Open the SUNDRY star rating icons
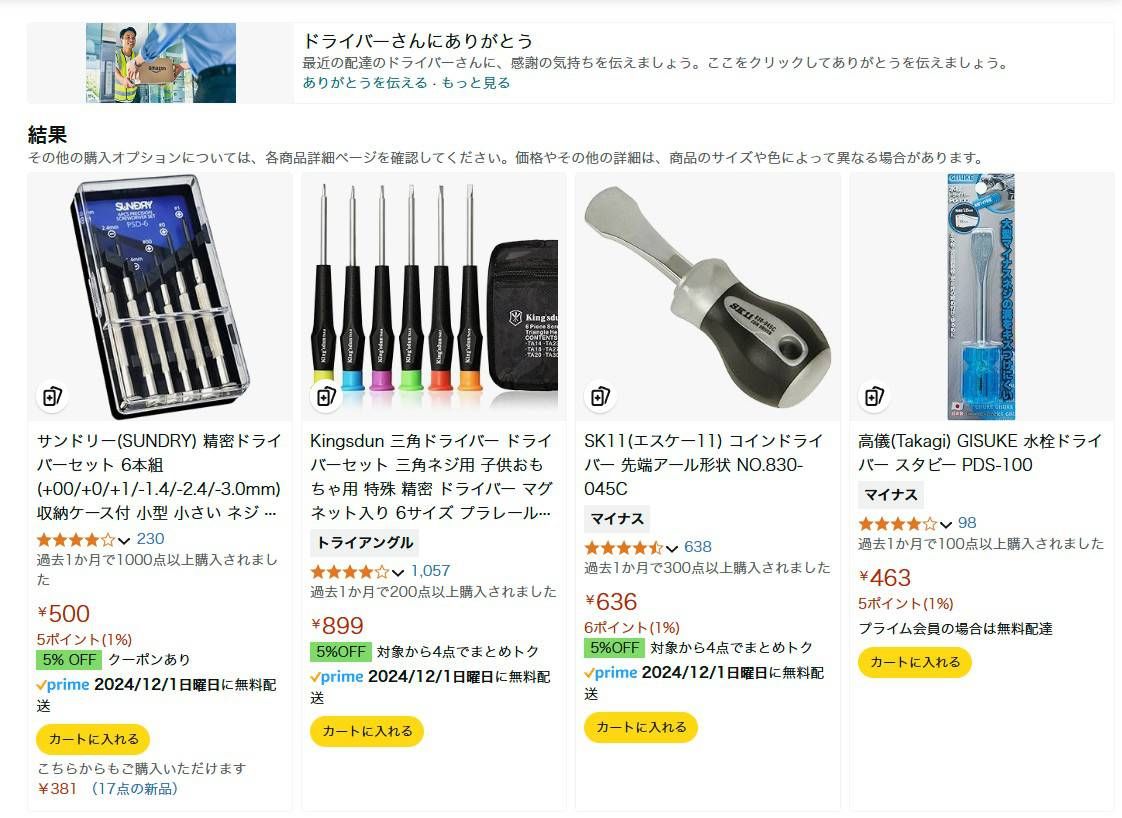Viewport: 1122px width, 818px height. (x=75, y=540)
